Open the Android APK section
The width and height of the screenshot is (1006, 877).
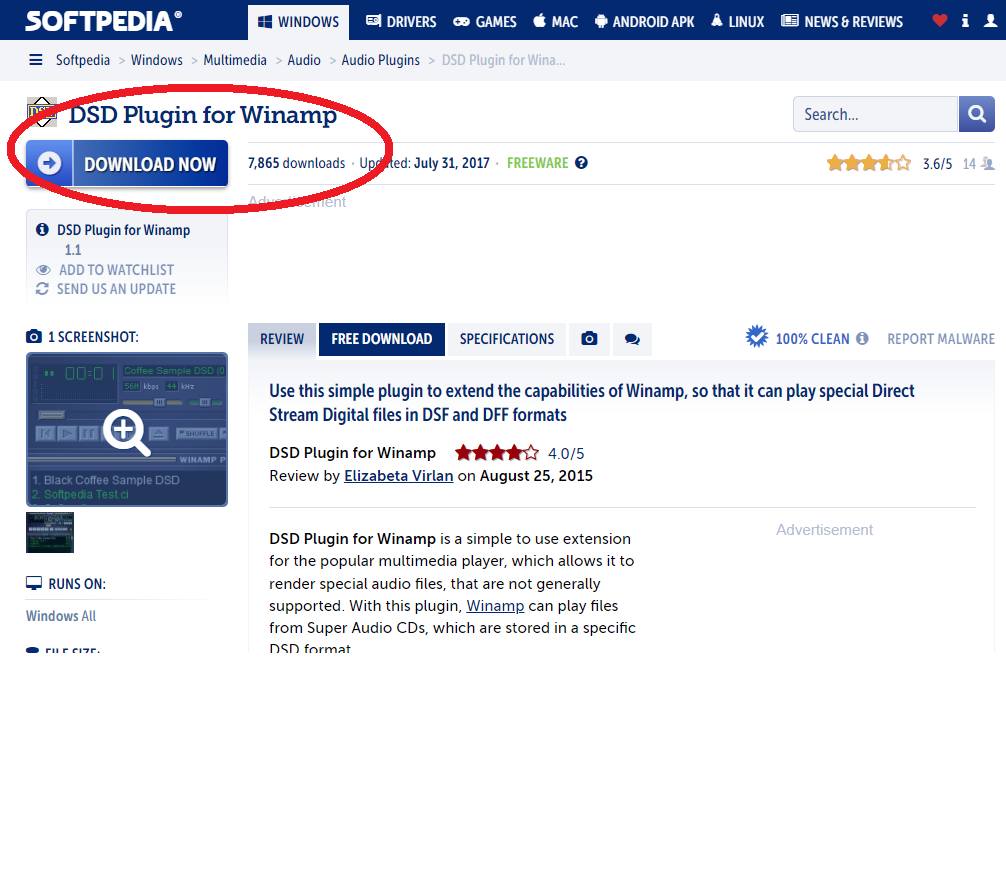pos(644,22)
